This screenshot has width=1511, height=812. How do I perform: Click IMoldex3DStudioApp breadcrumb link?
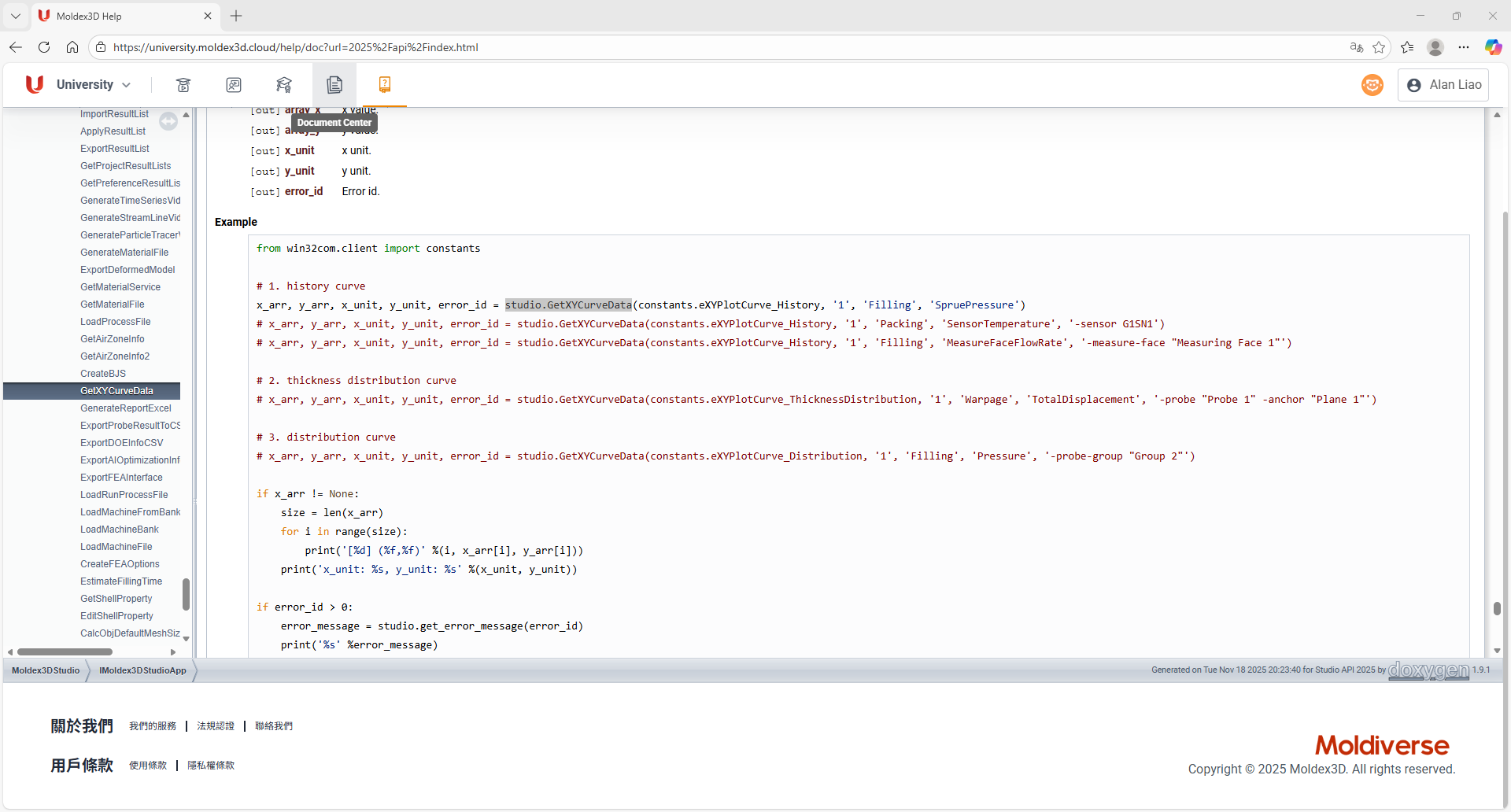click(x=142, y=670)
